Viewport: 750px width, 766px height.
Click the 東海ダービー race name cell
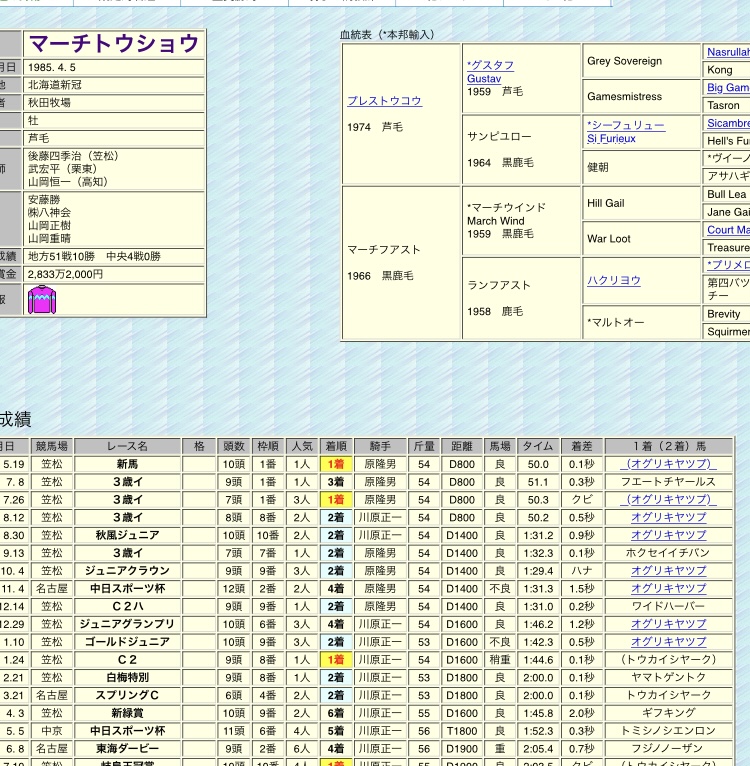coord(128,749)
